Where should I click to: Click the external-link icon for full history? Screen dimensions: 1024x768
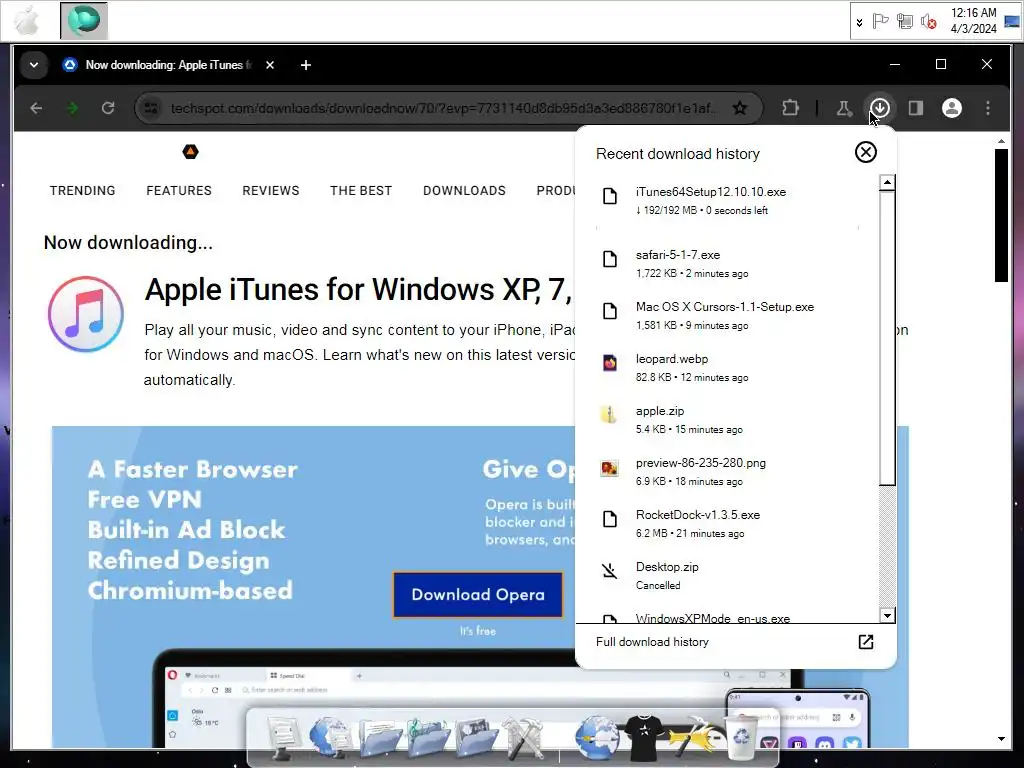pos(865,642)
